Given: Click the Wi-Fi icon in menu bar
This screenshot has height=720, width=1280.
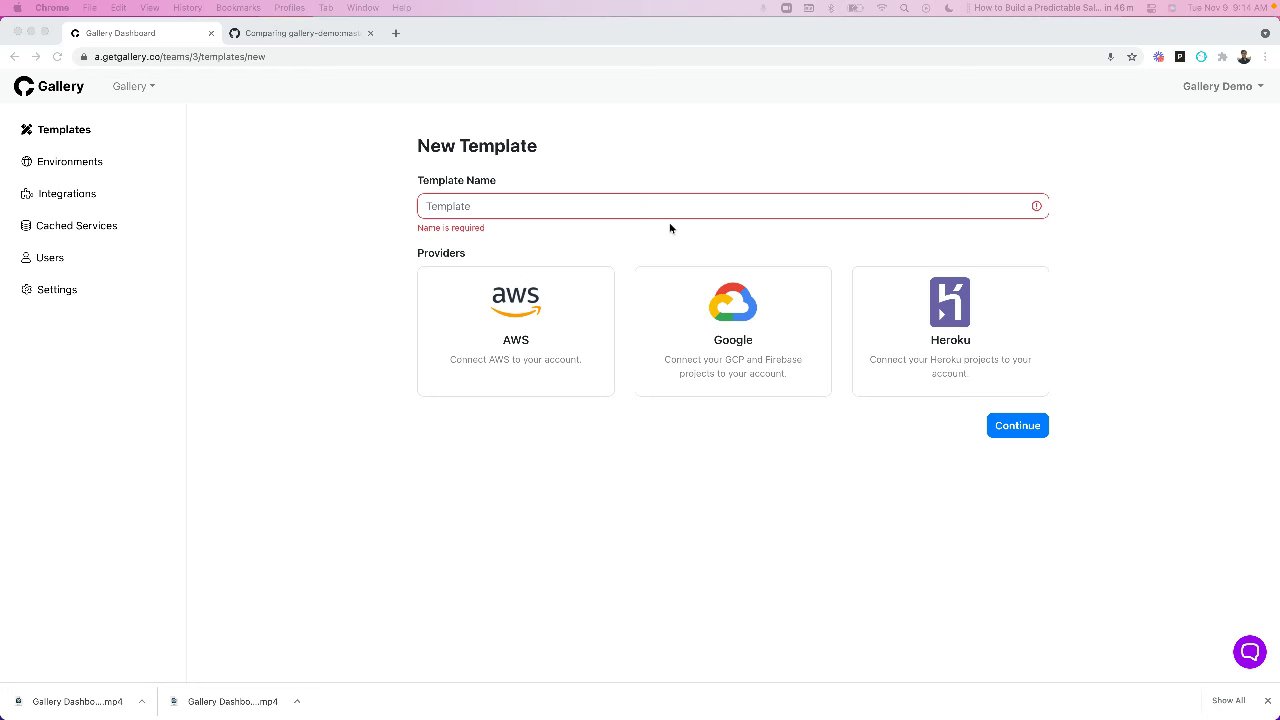Looking at the screenshot, I should (881, 8).
